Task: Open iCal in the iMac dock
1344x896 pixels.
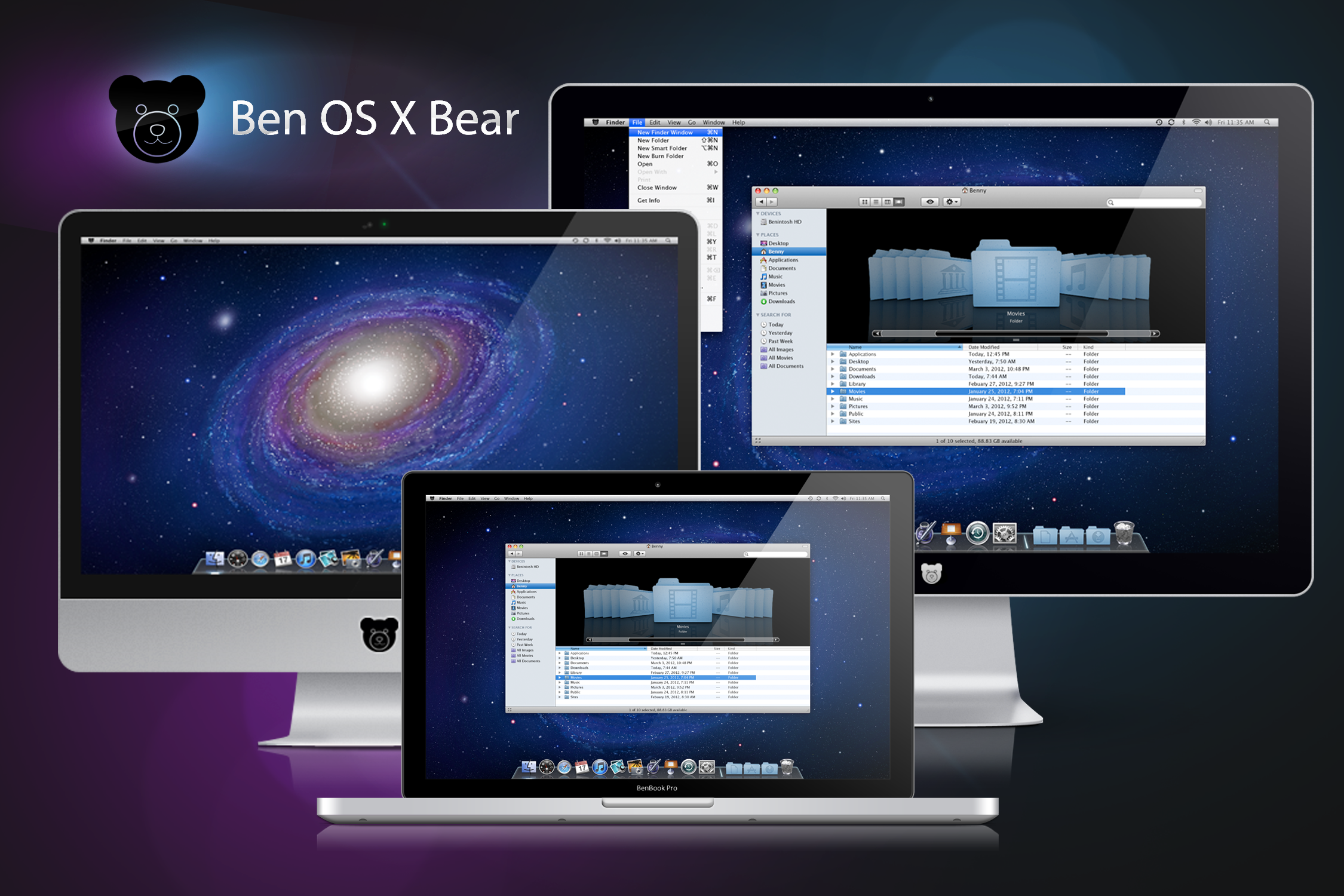Action: [283, 559]
